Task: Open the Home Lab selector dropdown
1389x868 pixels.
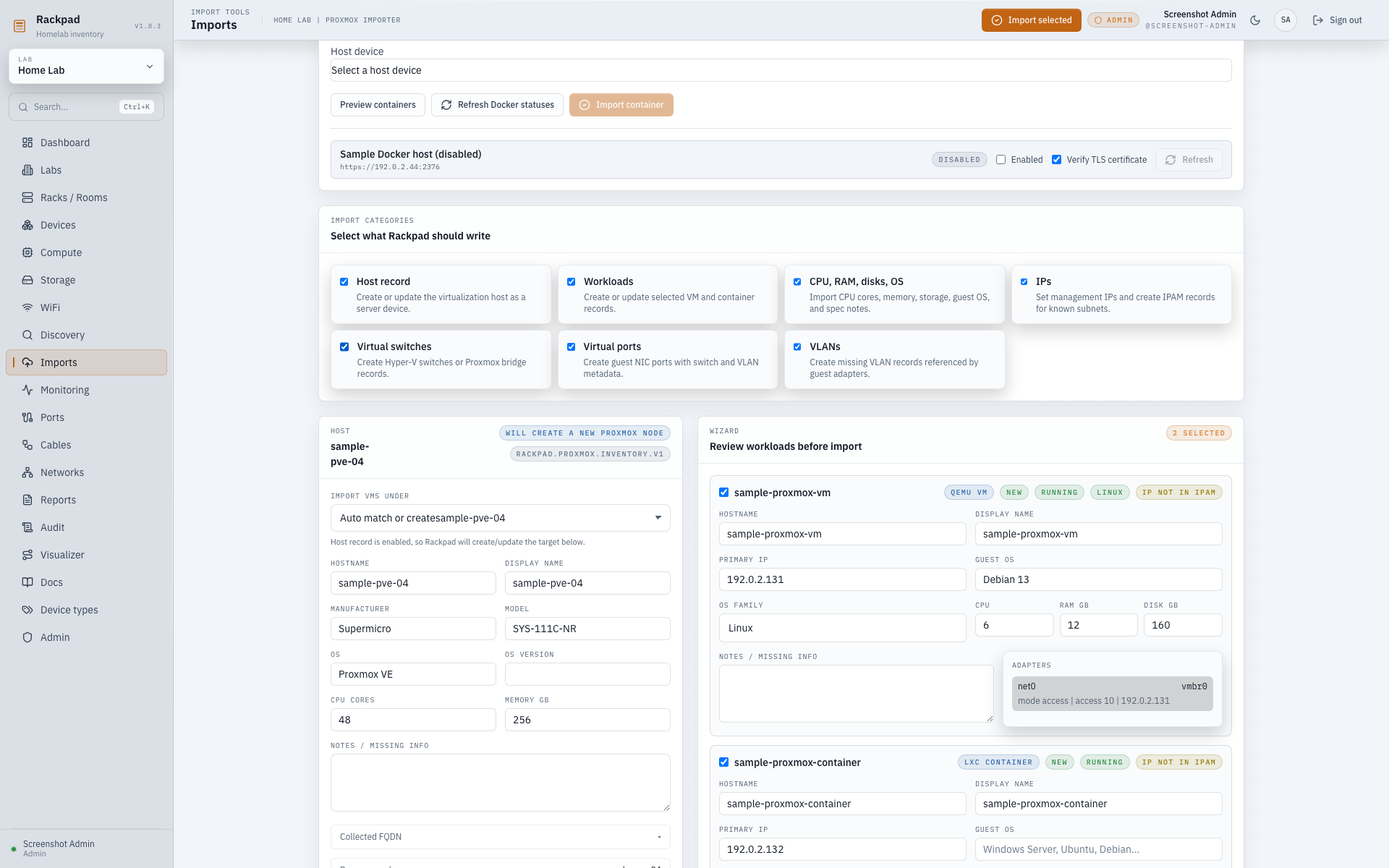Action: 86,66
